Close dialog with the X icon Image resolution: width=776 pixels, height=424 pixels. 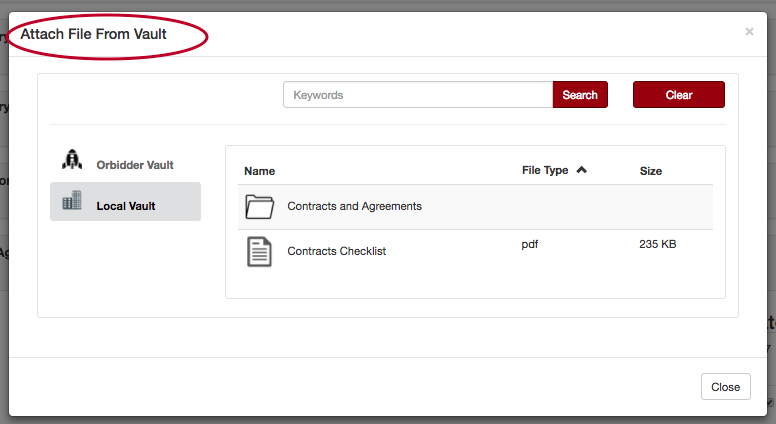point(749,32)
